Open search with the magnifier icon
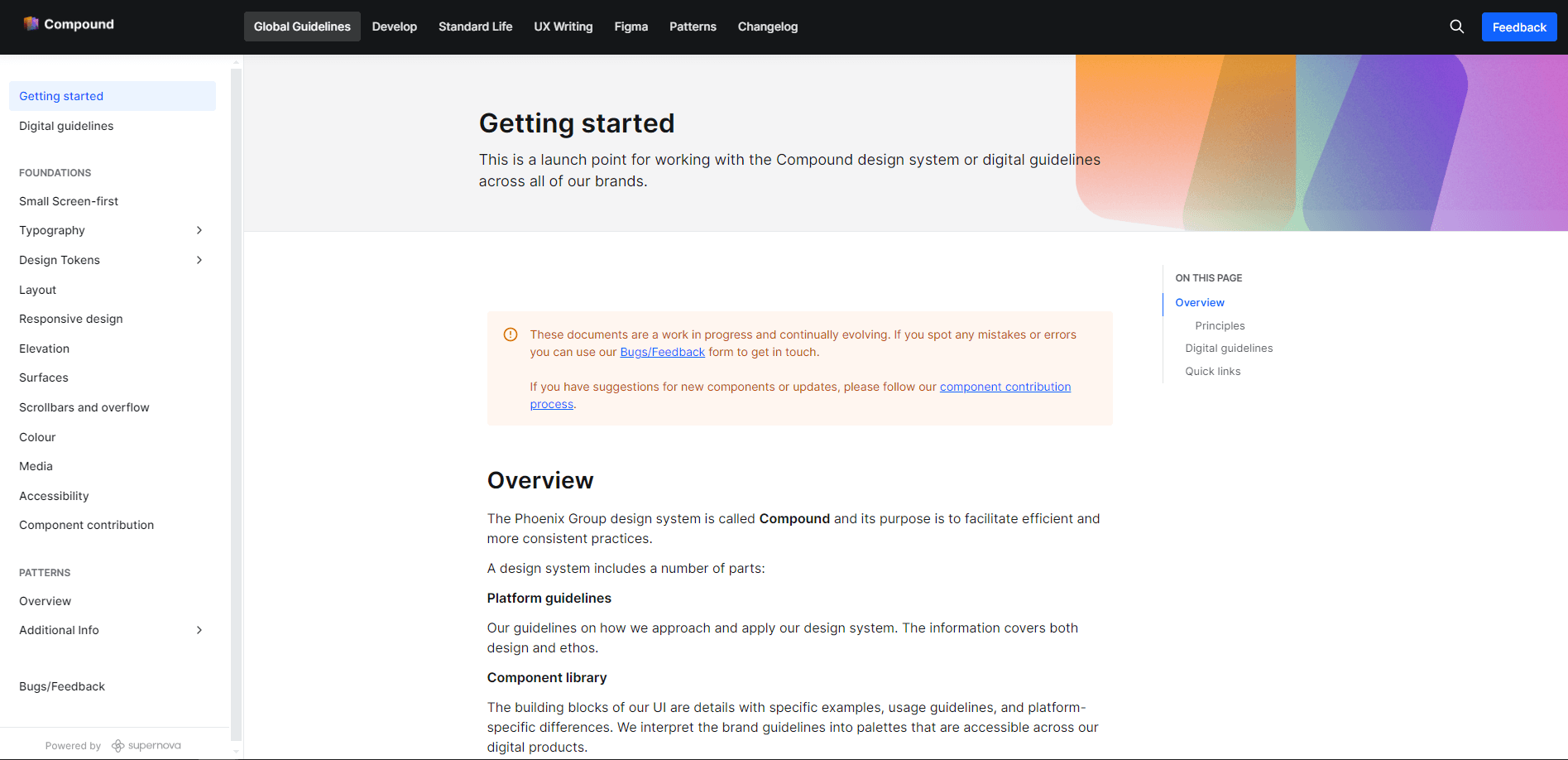This screenshot has height=760, width=1568. tap(1456, 26)
